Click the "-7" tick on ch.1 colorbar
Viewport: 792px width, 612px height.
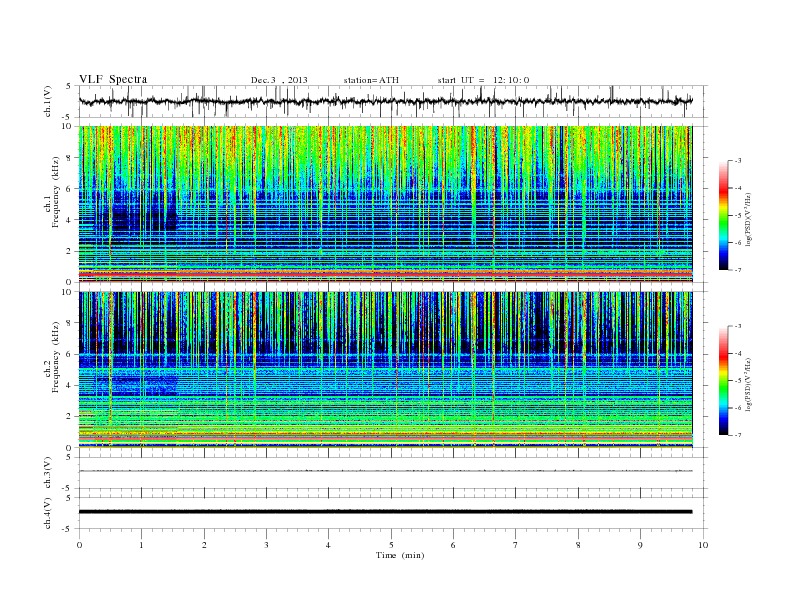[738, 270]
